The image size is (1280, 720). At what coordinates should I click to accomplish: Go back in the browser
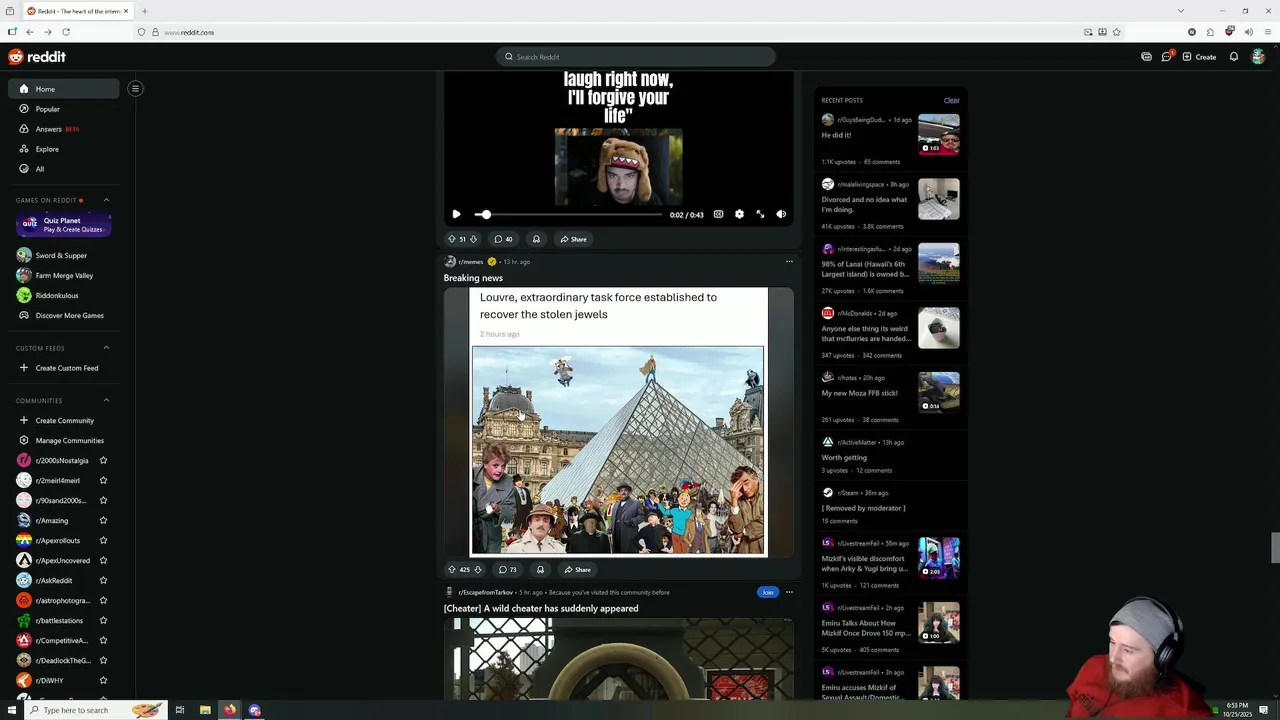30,32
